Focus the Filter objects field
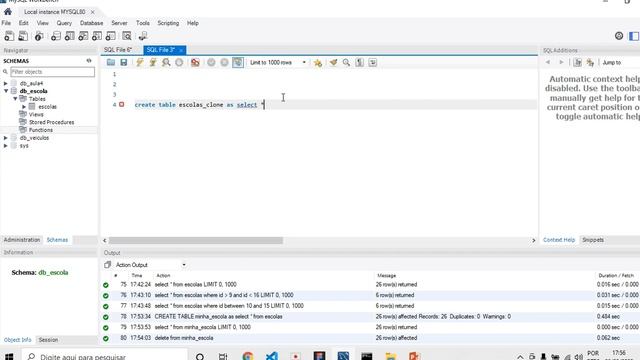The height and width of the screenshot is (360, 640). [x=52, y=72]
